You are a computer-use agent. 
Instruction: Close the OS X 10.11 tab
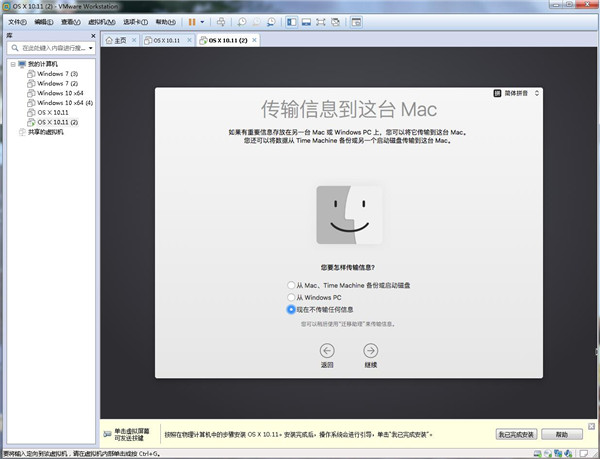[x=189, y=40]
